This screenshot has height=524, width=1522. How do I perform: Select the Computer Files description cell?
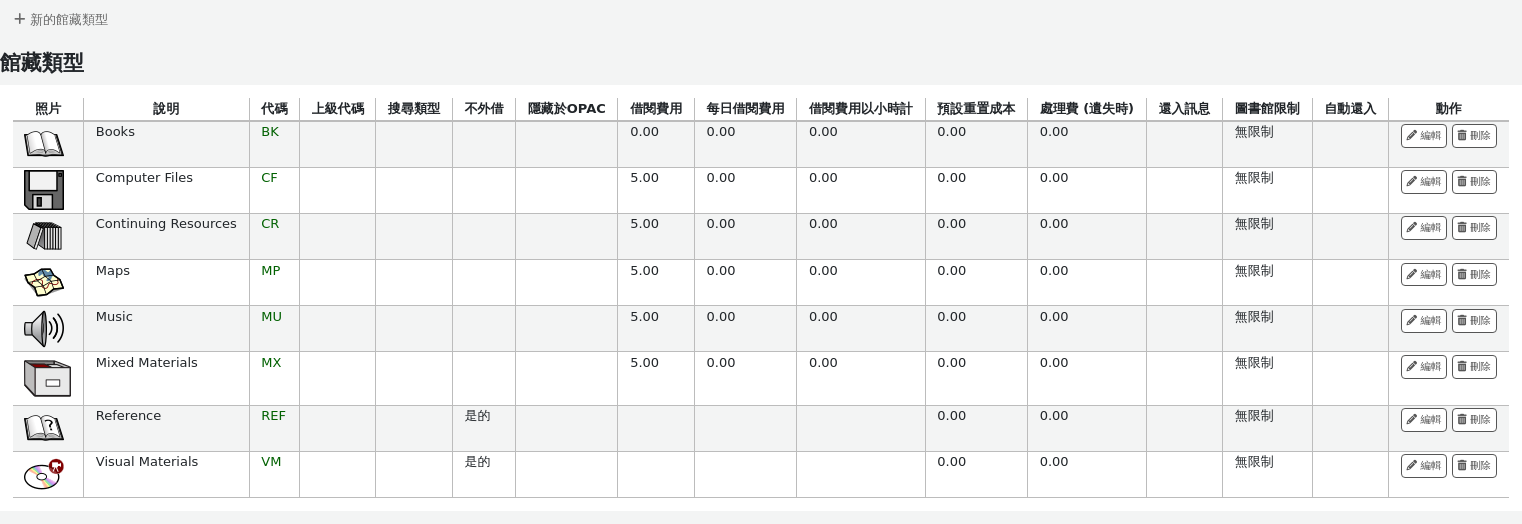[166, 191]
